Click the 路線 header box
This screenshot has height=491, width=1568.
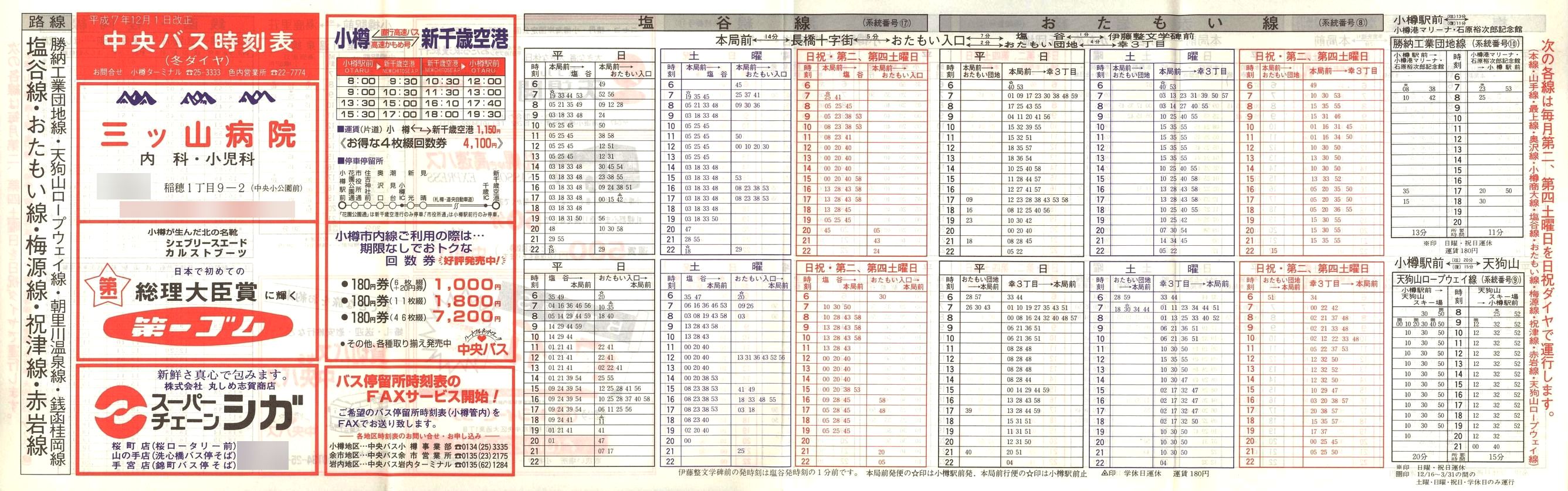point(47,22)
